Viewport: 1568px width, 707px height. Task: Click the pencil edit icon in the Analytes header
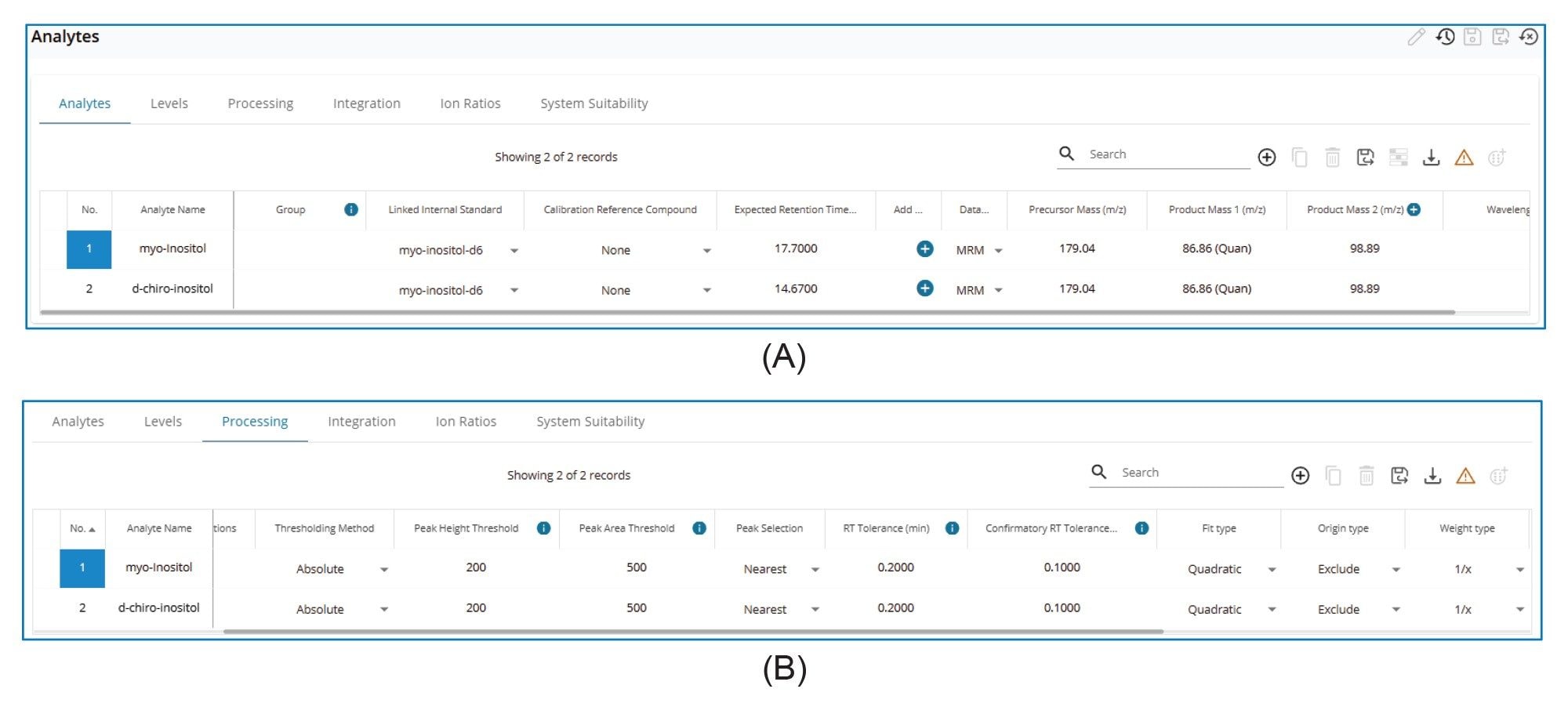(1417, 37)
